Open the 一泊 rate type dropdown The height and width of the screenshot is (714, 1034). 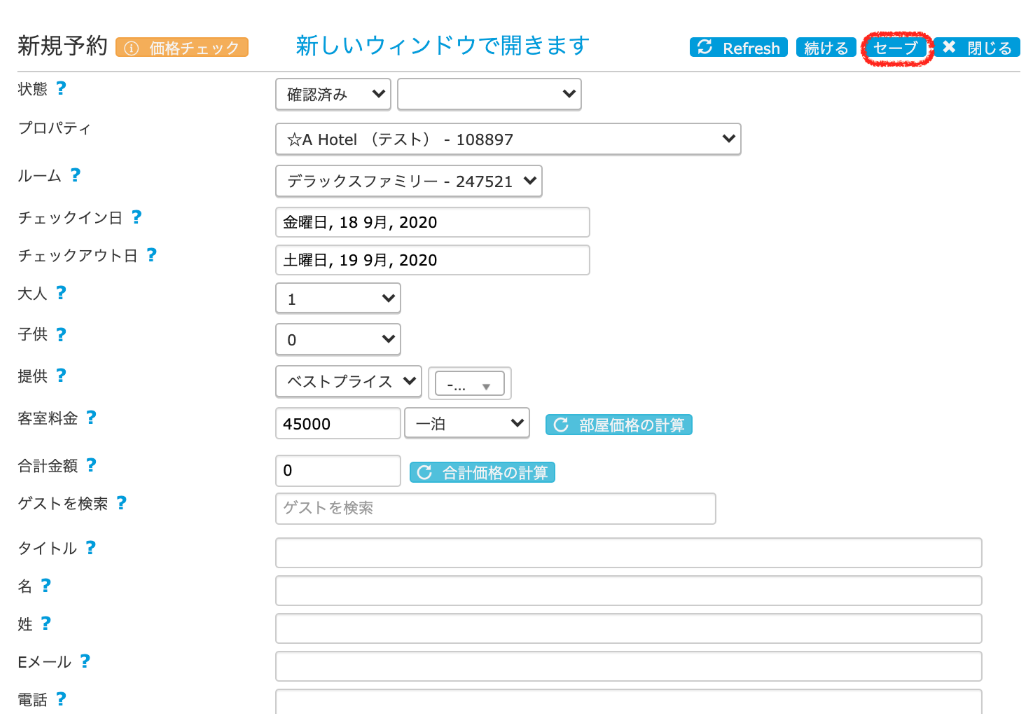466,423
